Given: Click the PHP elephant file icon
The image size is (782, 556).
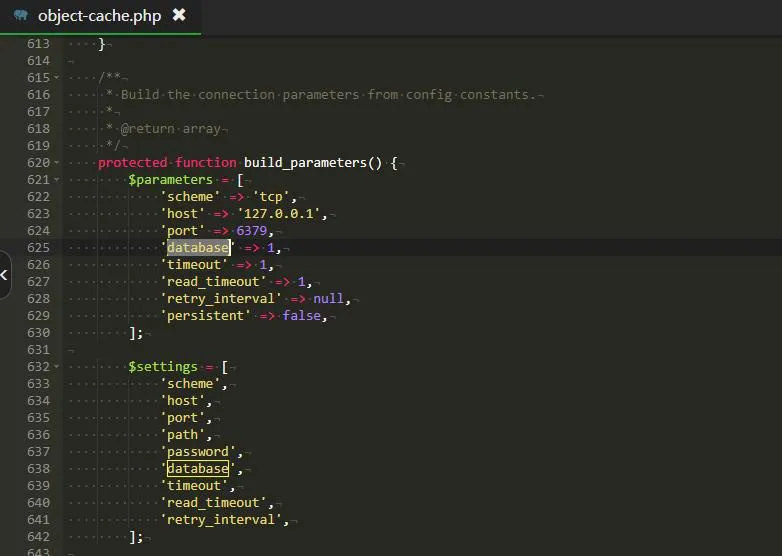Looking at the screenshot, I should pyautogui.click(x=20, y=16).
